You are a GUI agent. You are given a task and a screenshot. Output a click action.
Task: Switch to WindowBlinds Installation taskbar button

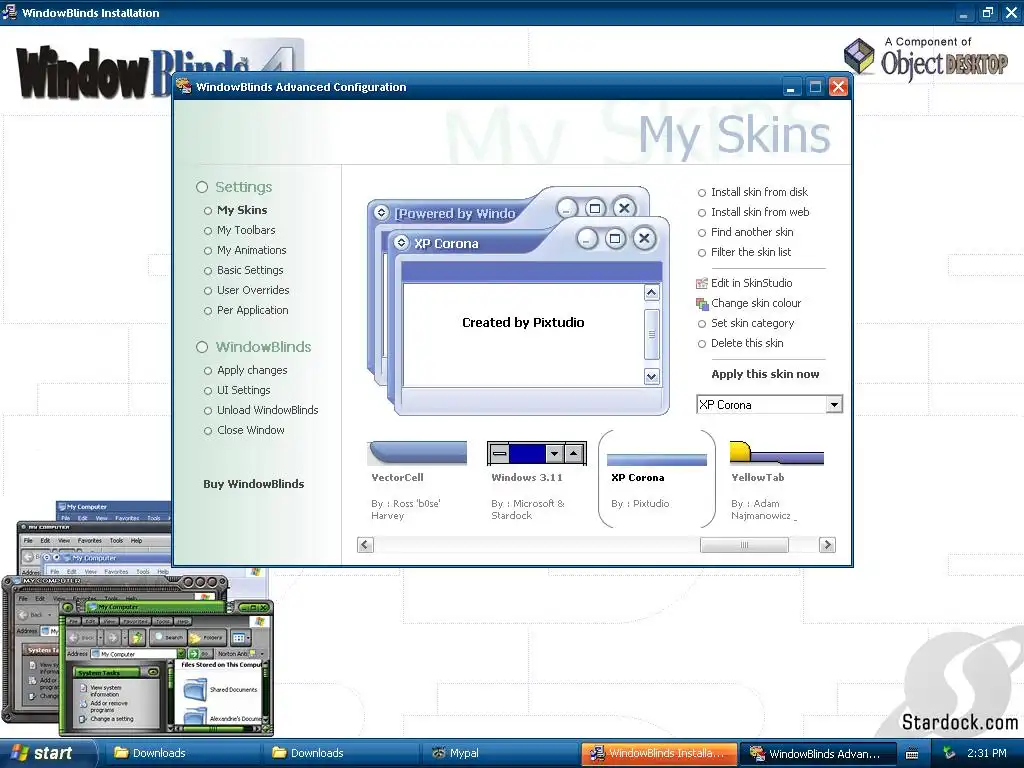pyautogui.click(x=659, y=753)
